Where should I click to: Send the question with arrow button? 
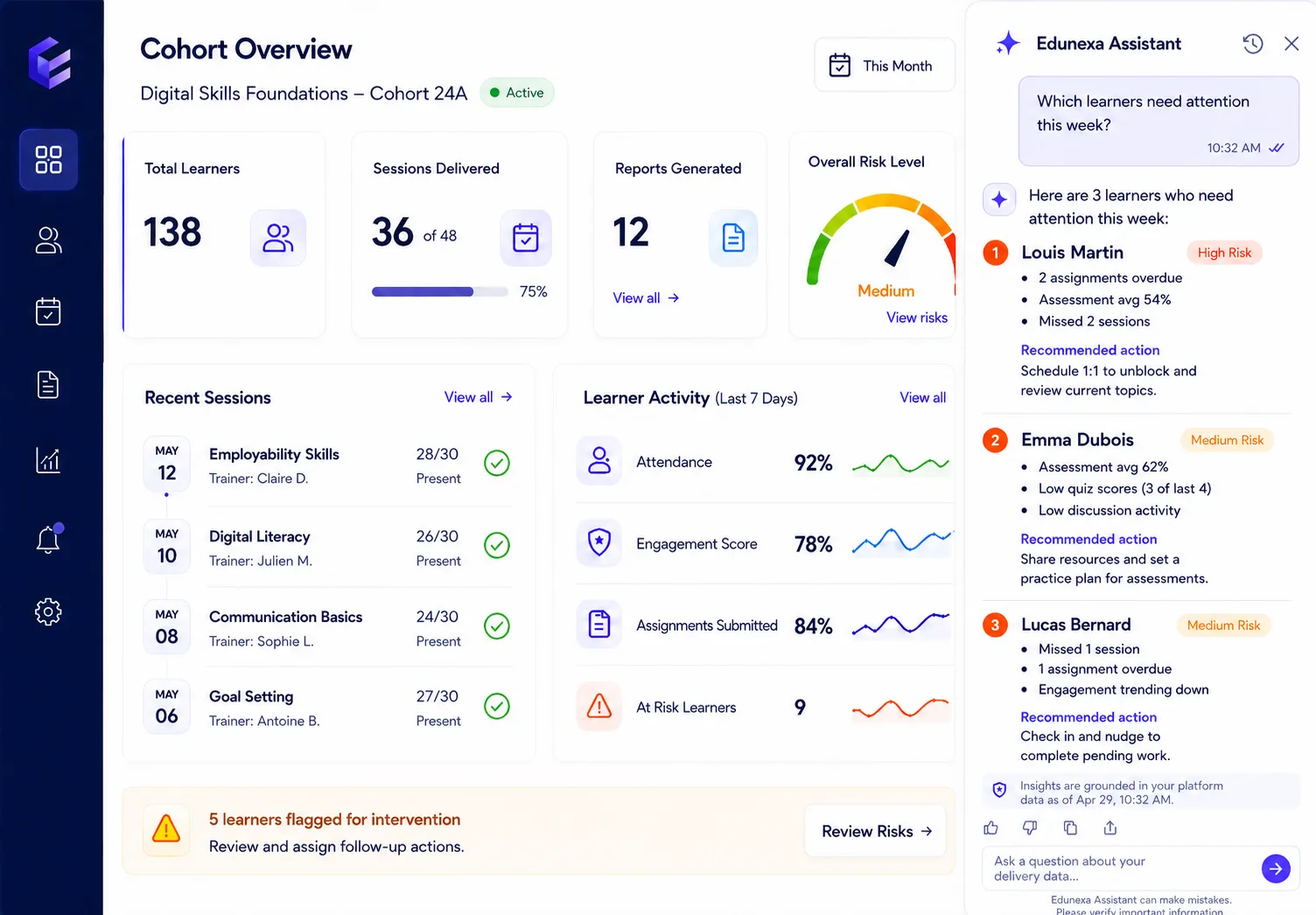(1276, 869)
